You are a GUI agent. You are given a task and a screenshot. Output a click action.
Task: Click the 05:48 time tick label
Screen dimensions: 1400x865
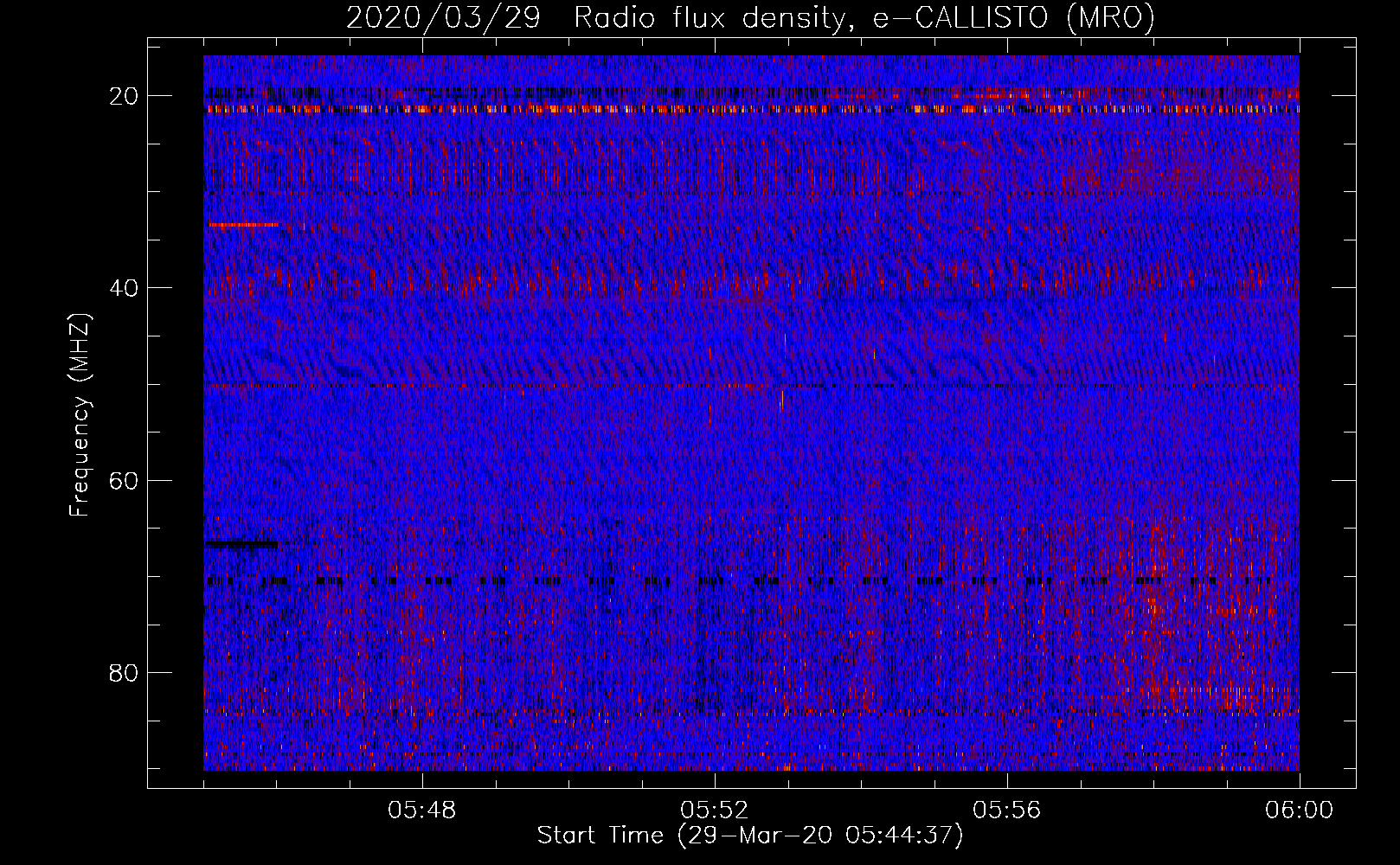422,811
